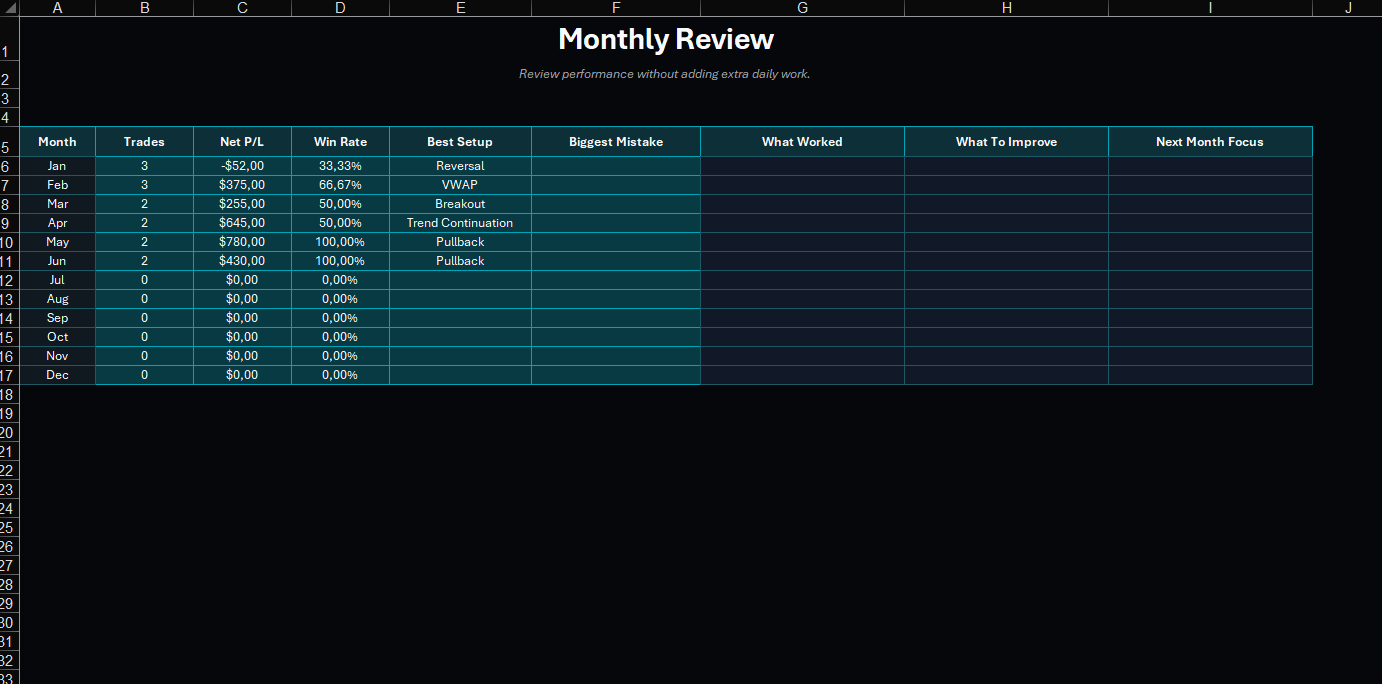Click the 'Trend Continuation' setup cell
This screenshot has width=1382, height=684.
[460, 223]
